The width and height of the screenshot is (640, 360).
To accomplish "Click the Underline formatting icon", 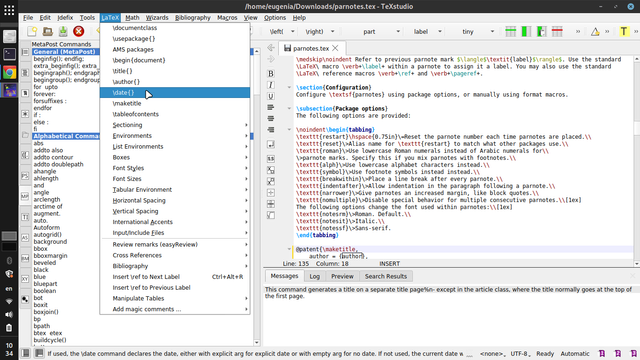I will [271, 96].
